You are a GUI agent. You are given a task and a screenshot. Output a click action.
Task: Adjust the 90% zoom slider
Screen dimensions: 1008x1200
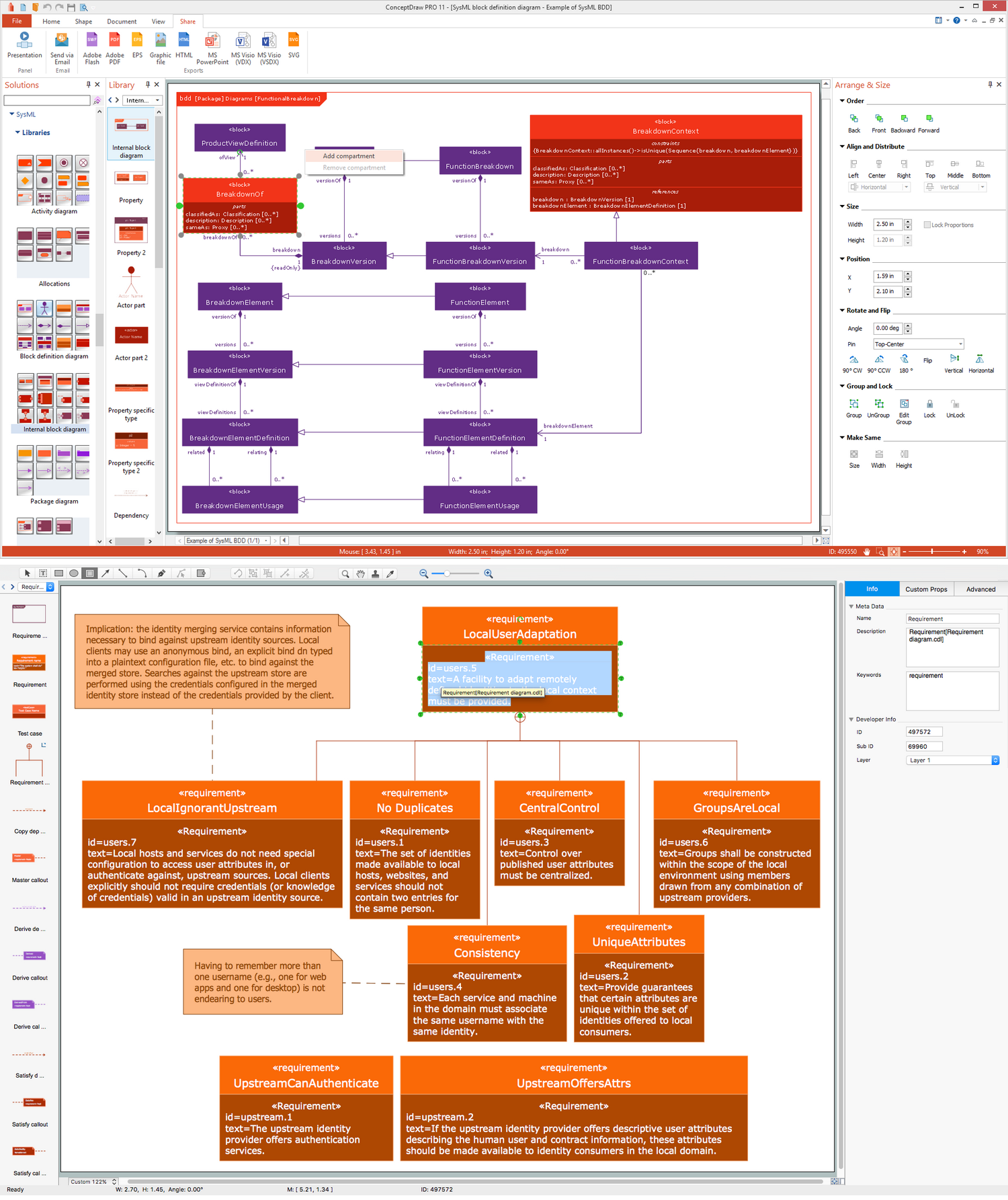pos(932,551)
